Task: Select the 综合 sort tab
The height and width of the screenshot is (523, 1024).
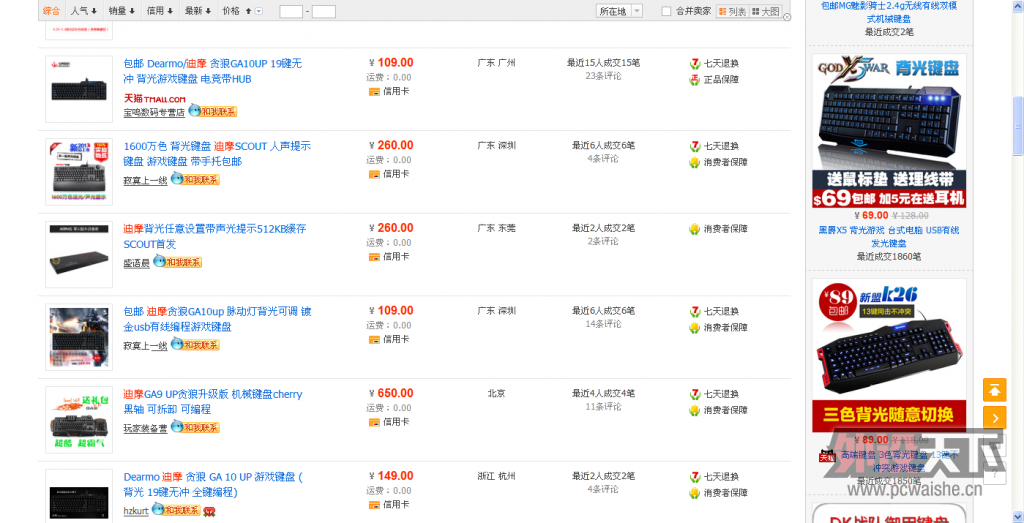Action: (x=52, y=10)
